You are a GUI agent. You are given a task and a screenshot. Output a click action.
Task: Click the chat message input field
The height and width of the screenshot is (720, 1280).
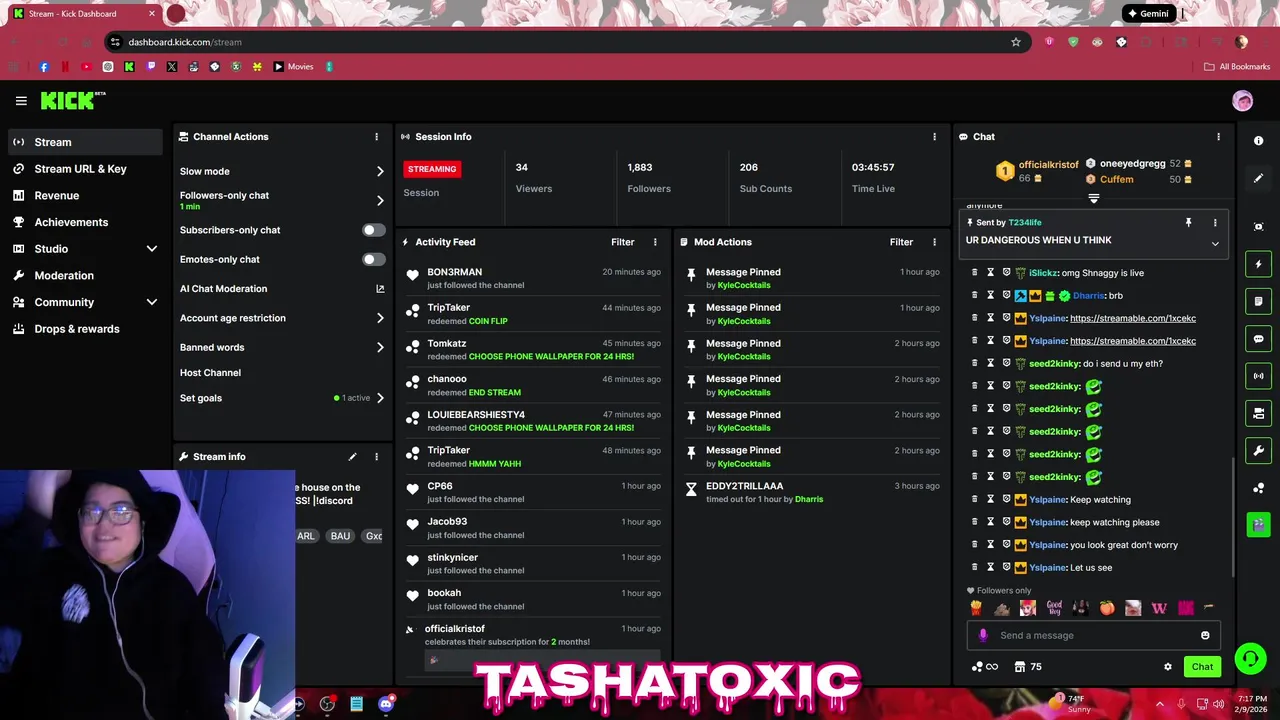pyautogui.click(x=1093, y=635)
